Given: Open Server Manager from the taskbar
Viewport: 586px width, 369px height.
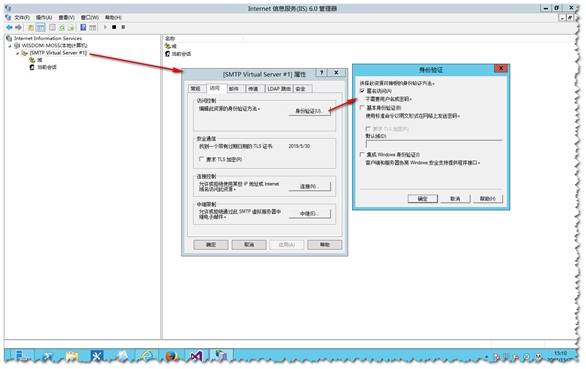Looking at the screenshot, I should pos(23,356).
